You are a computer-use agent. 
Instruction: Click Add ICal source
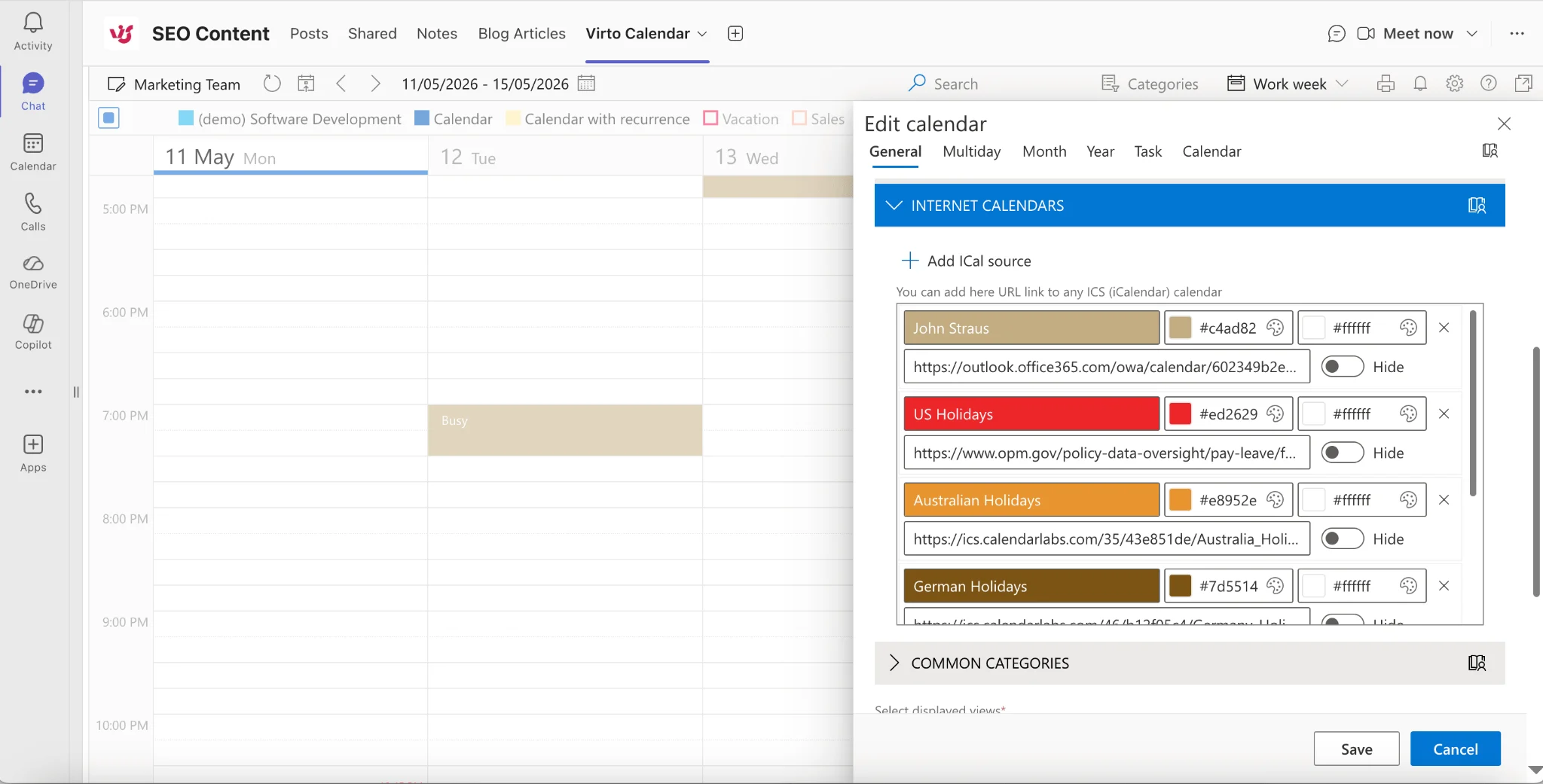pos(967,261)
